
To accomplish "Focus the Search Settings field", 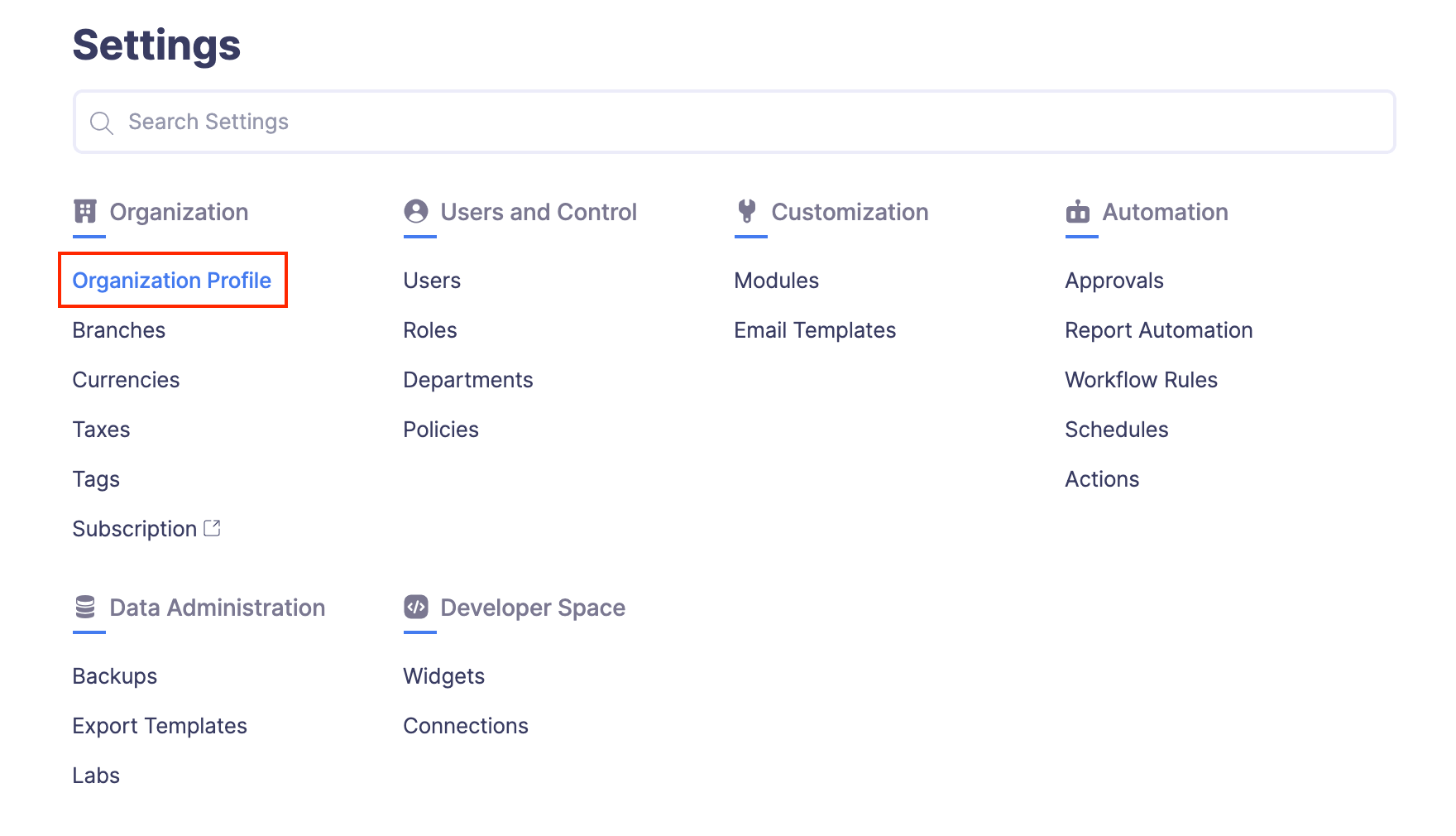I will click(745, 122).
